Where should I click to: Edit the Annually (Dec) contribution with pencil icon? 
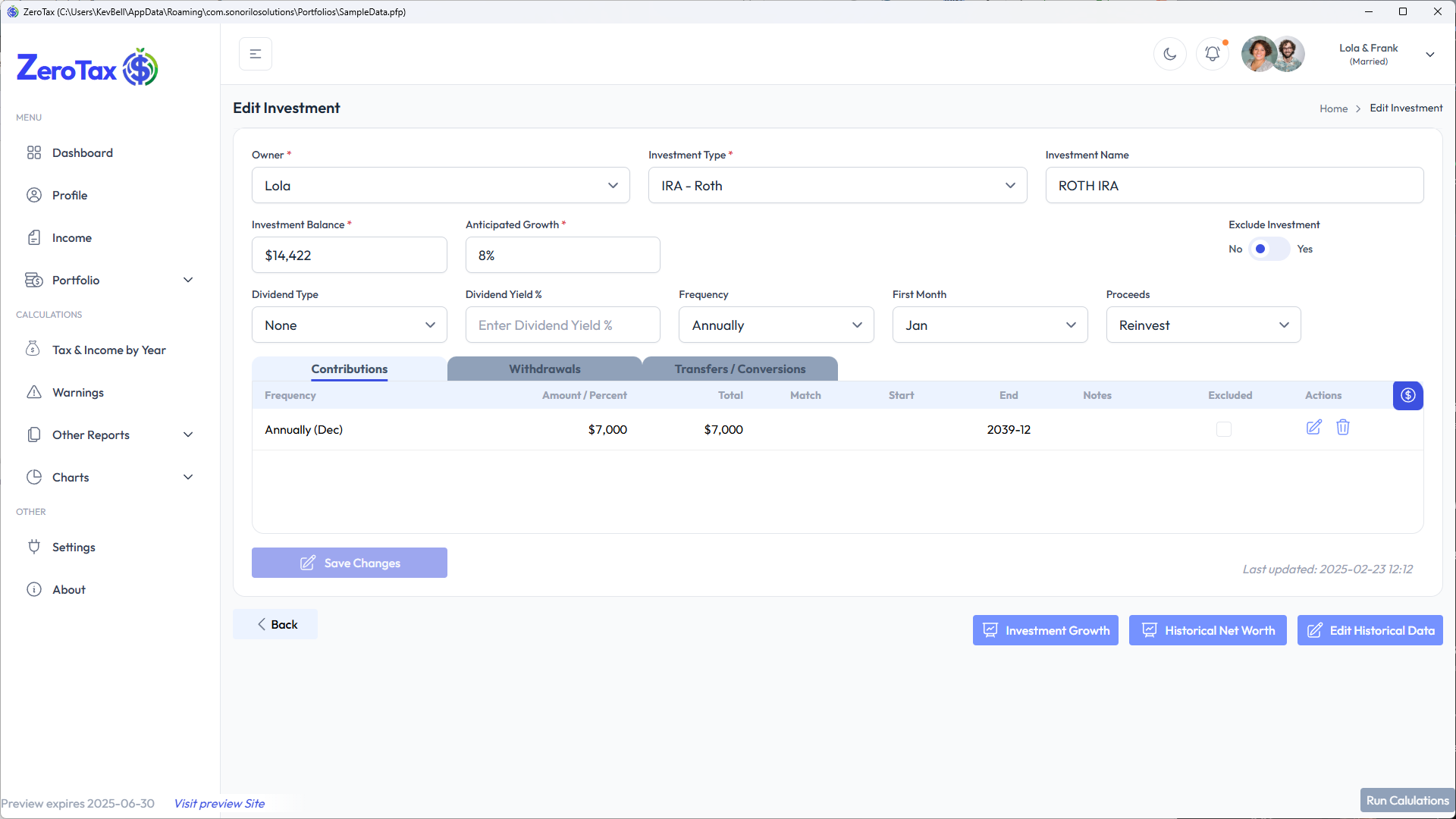point(1314,428)
